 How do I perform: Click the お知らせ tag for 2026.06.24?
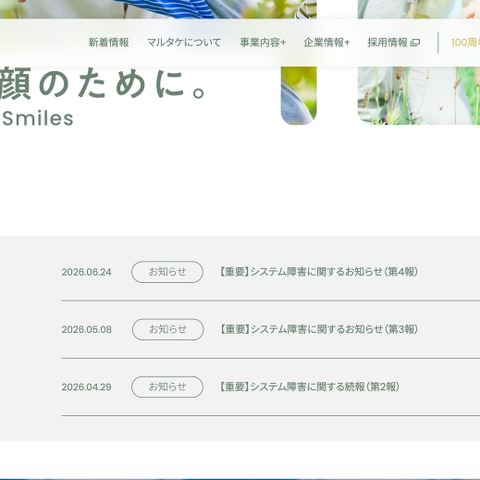167,272
